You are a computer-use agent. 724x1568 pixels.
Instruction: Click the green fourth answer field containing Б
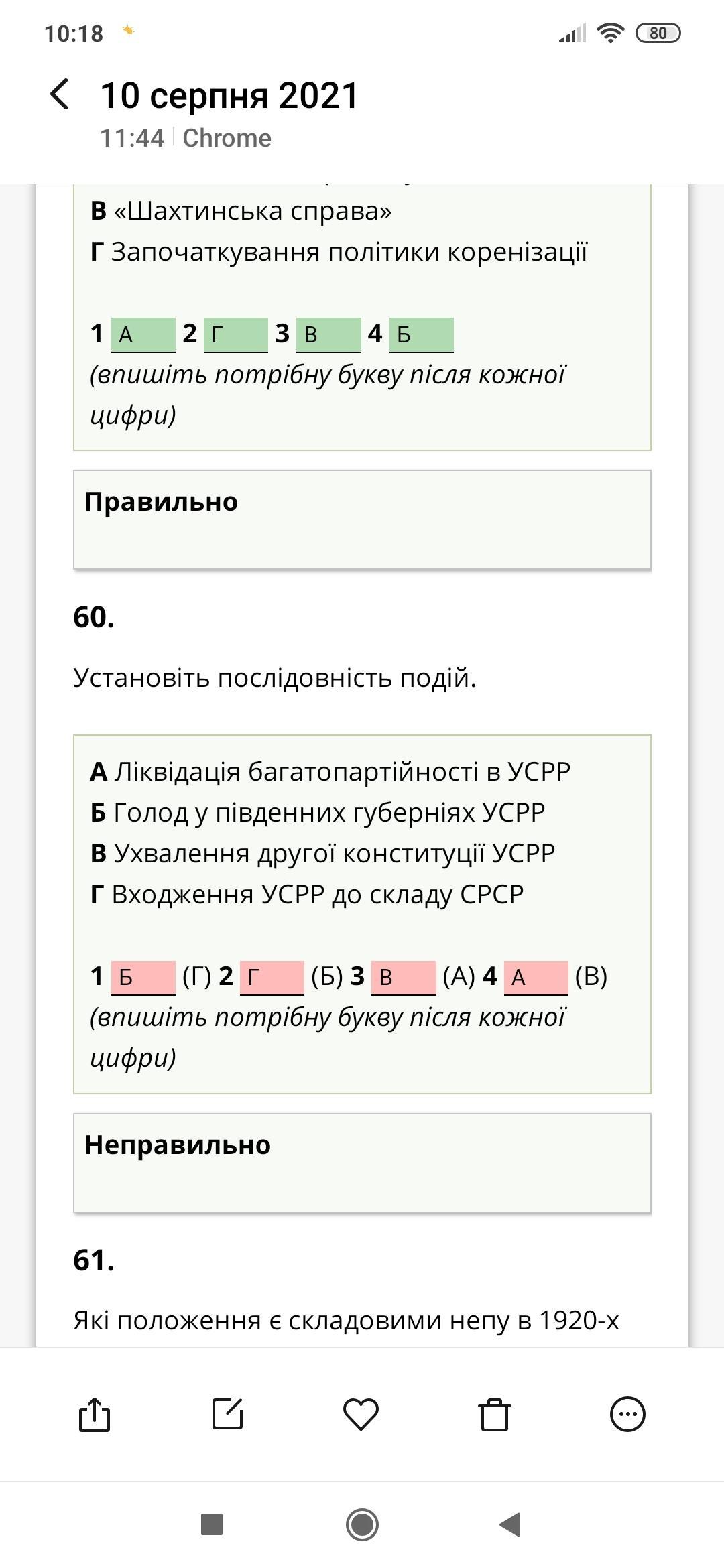tap(421, 334)
